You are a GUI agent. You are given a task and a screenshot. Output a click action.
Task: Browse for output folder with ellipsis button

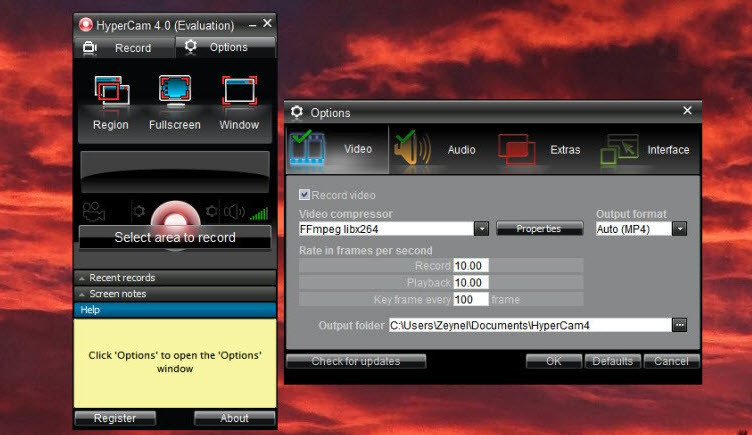tap(680, 325)
